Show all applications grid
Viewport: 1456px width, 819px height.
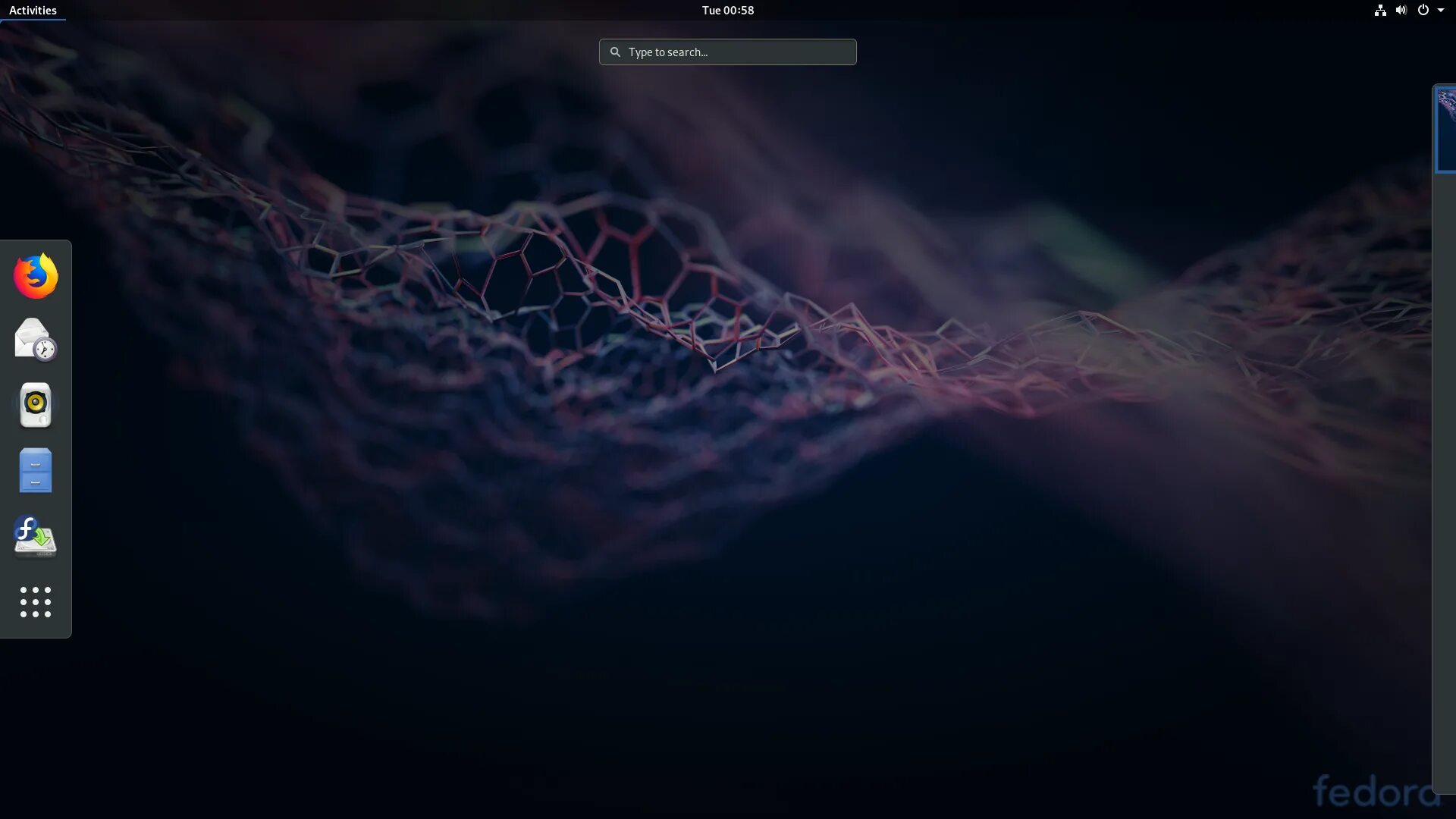pyautogui.click(x=36, y=601)
